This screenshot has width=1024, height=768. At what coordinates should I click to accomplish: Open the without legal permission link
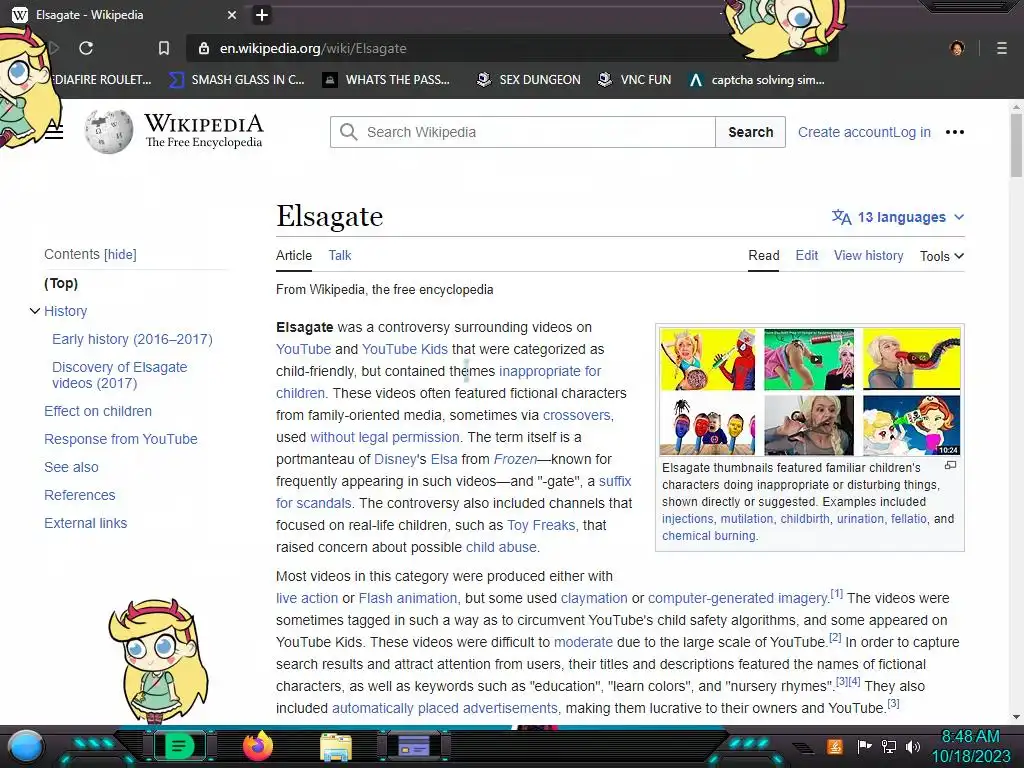click(x=385, y=437)
